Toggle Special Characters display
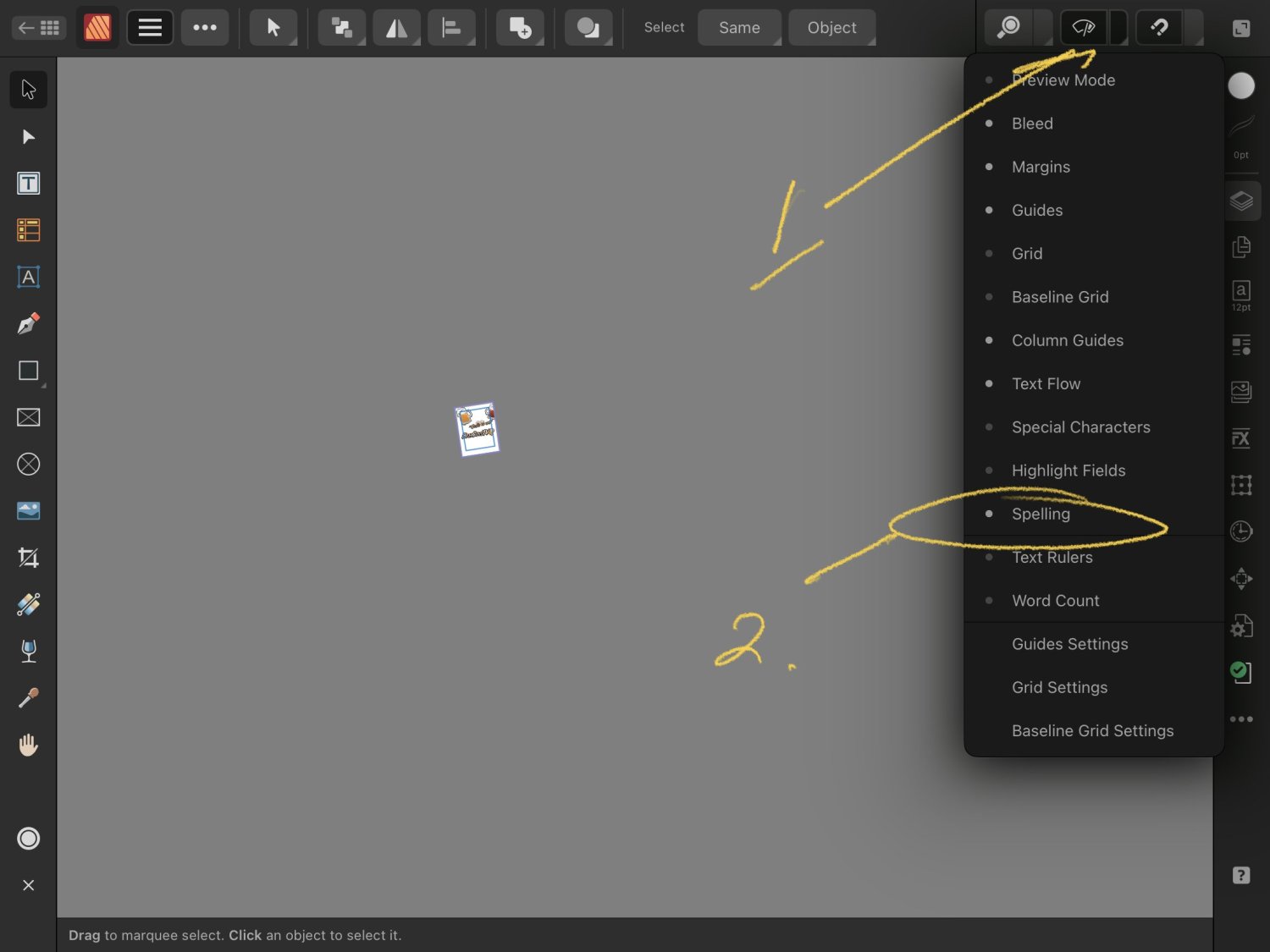 pos(1094,427)
